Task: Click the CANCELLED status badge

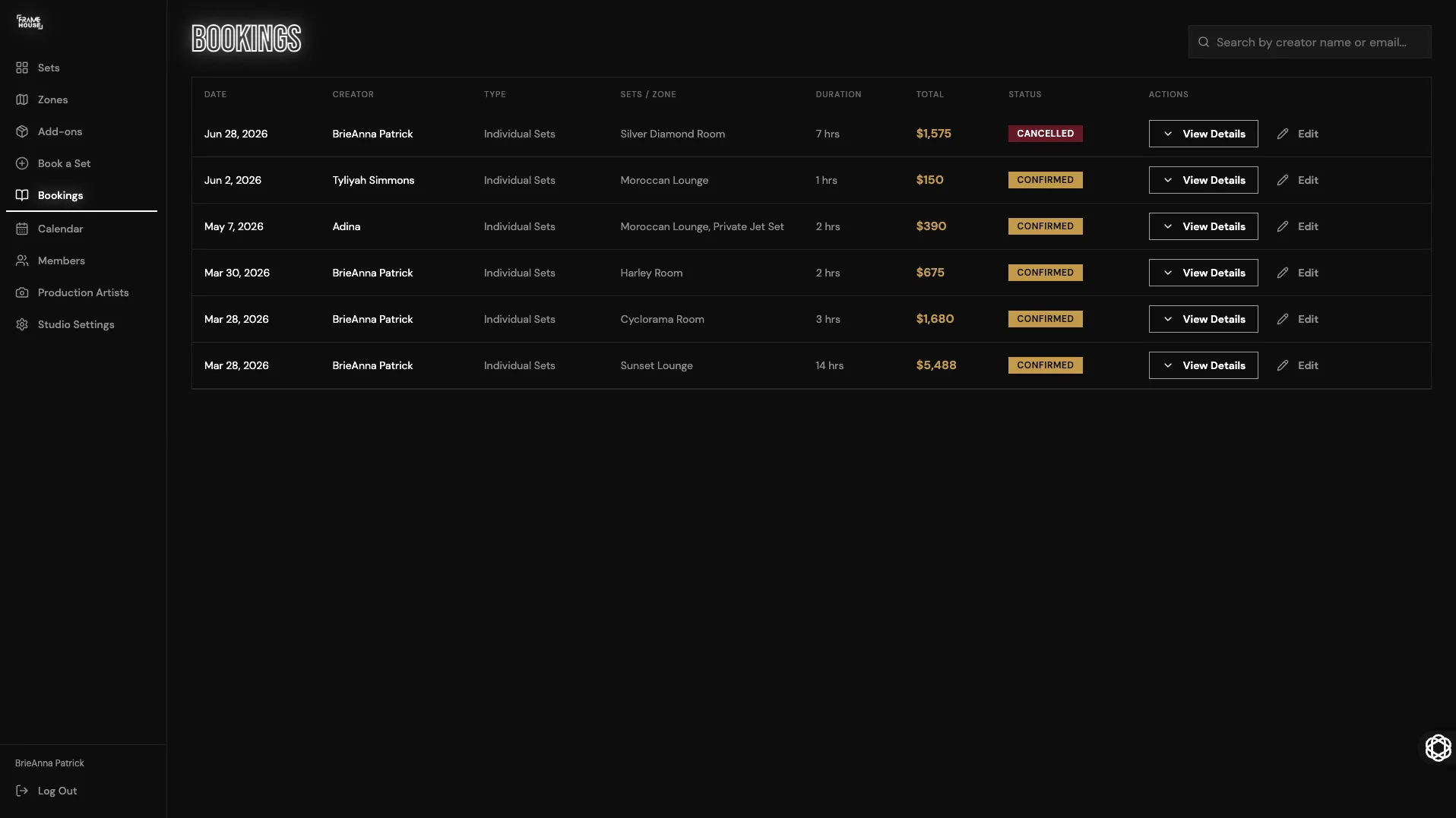Action: [x=1045, y=134]
